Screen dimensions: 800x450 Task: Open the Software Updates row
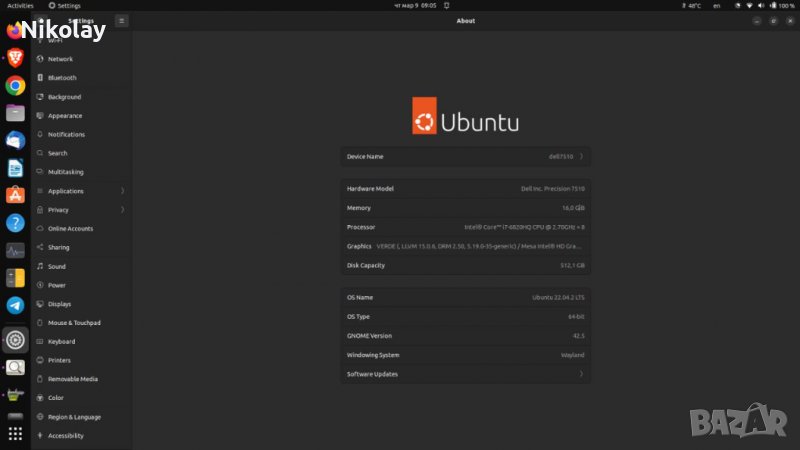[465, 374]
